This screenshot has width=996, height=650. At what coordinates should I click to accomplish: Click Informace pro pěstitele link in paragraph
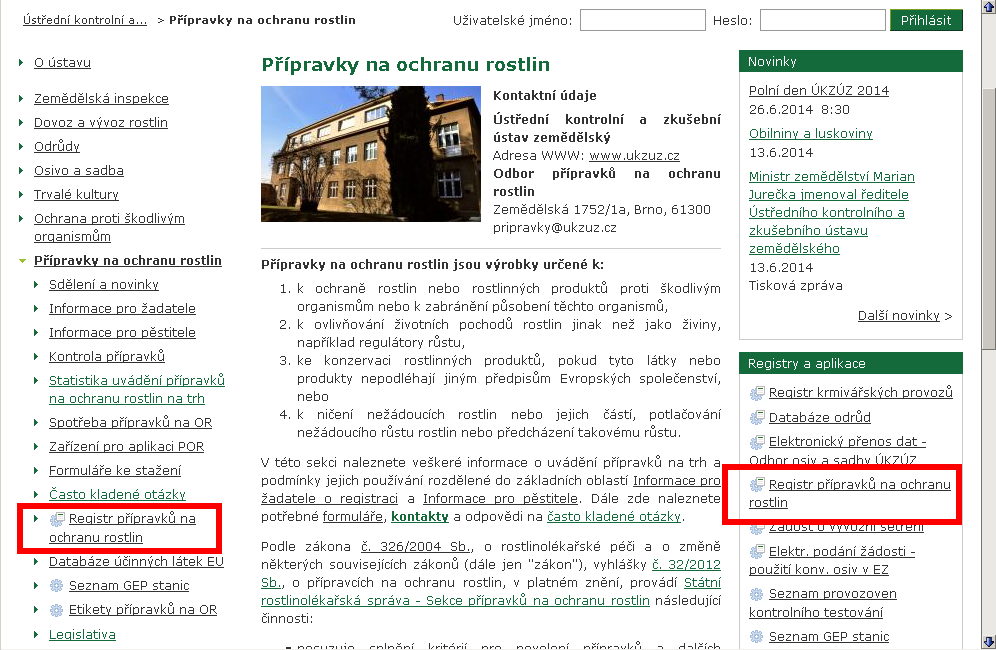click(501, 499)
